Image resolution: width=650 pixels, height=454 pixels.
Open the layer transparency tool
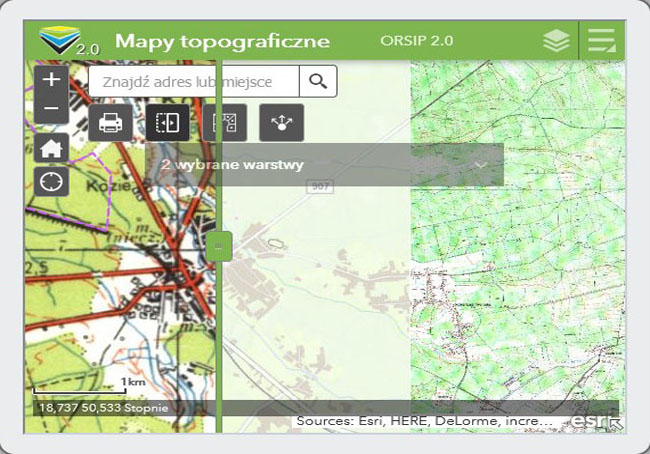coord(225,123)
